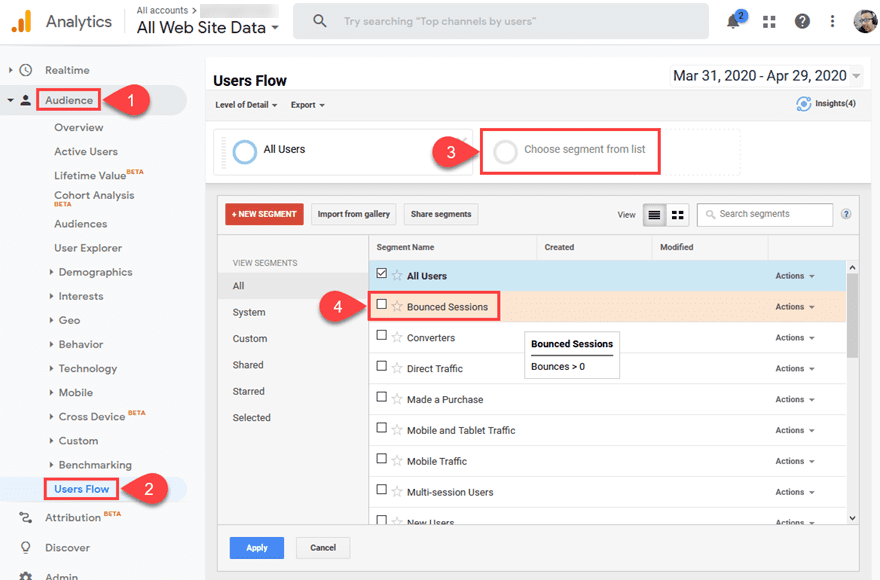Screen dimensions: 880x580
Task: Click the NEW SEGMENT button
Action: [x=262, y=214]
